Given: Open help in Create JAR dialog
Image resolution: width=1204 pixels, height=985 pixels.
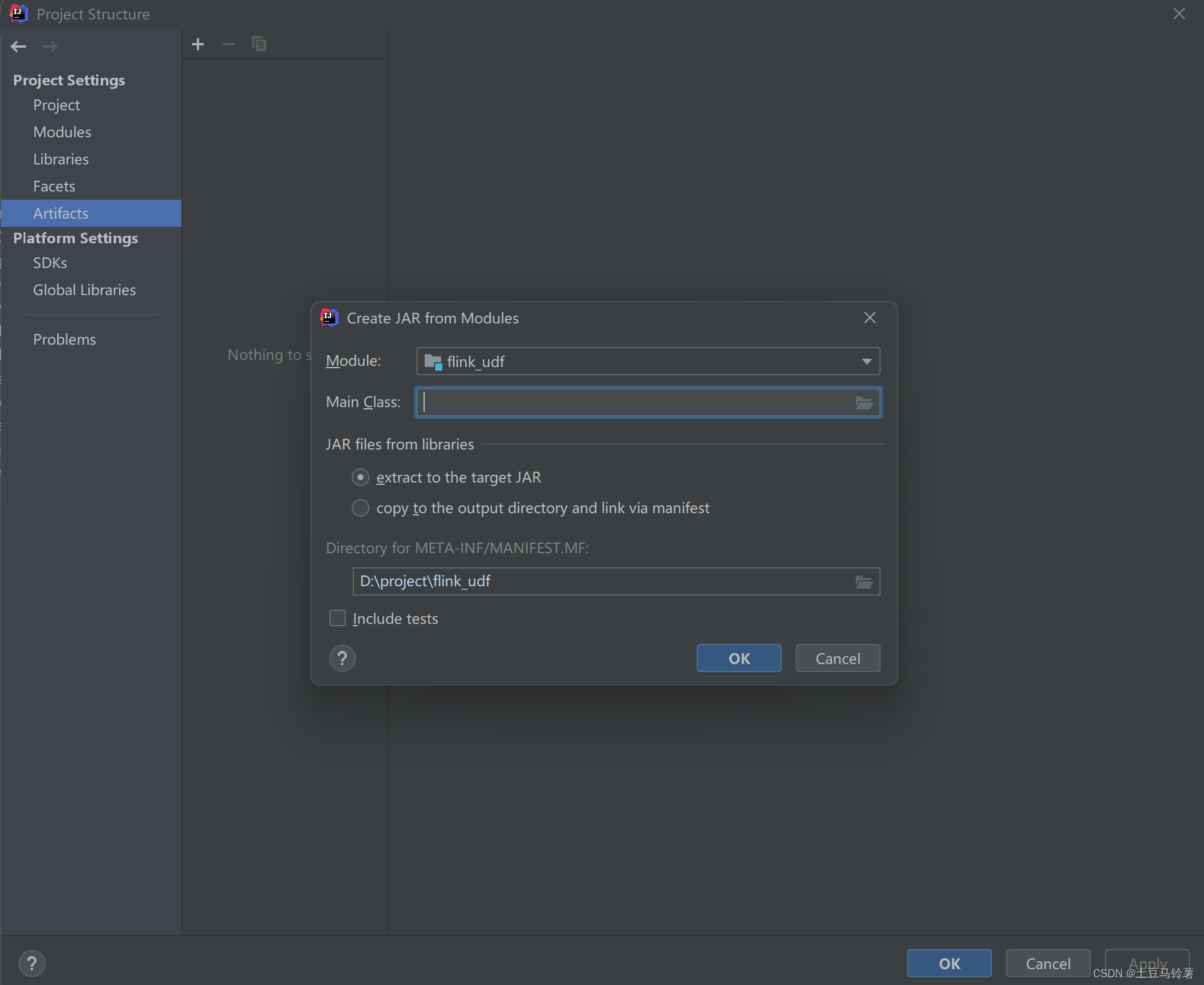Looking at the screenshot, I should click(342, 658).
